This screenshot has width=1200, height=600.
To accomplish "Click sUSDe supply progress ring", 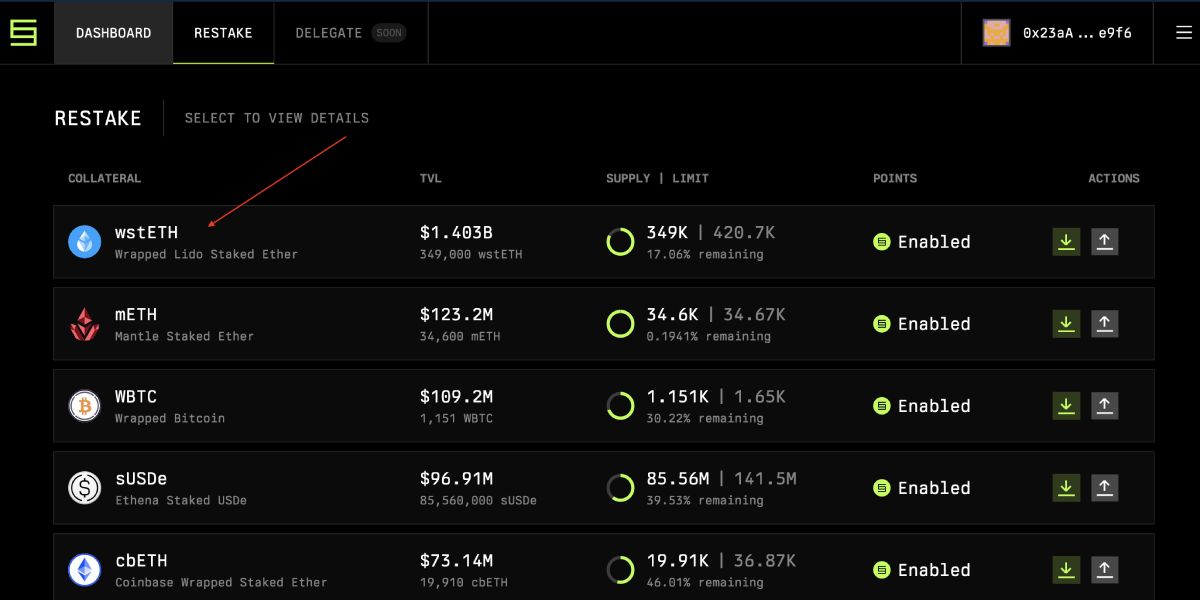I will (x=620, y=487).
